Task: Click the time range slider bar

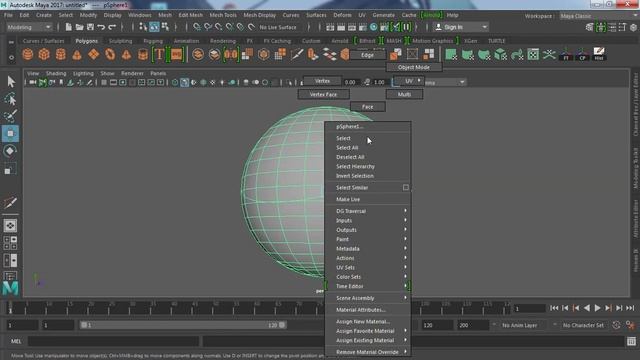Action: [183, 325]
